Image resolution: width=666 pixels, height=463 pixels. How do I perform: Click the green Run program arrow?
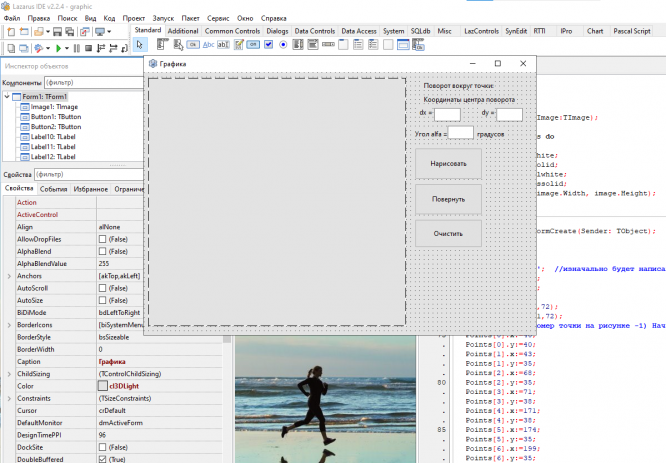[58, 48]
